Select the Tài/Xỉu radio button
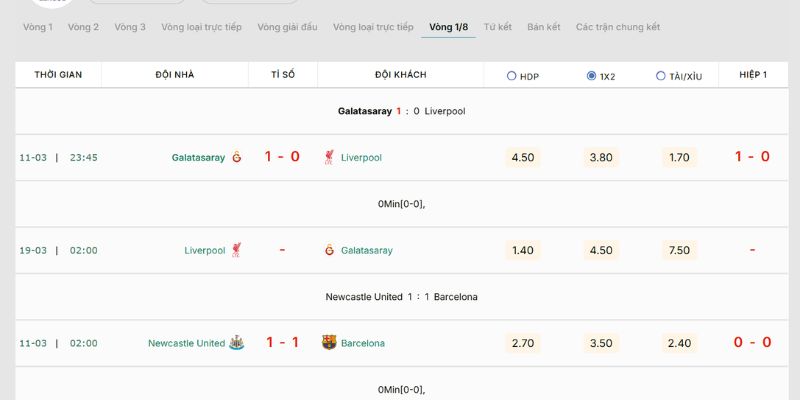Image resolution: width=800 pixels, height=400 pixels. [660, 76]
